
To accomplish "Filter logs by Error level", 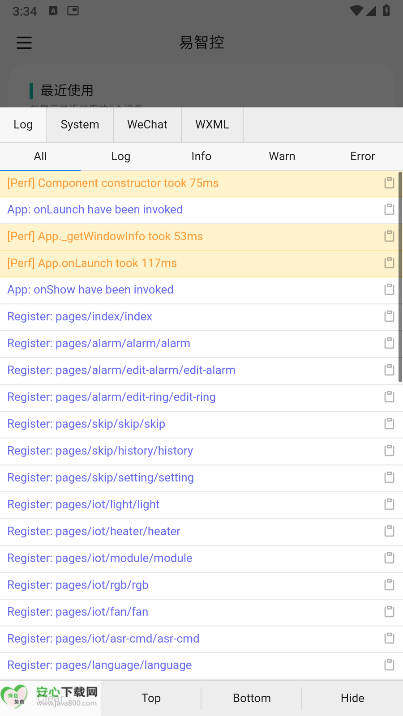I will point(362,156).
